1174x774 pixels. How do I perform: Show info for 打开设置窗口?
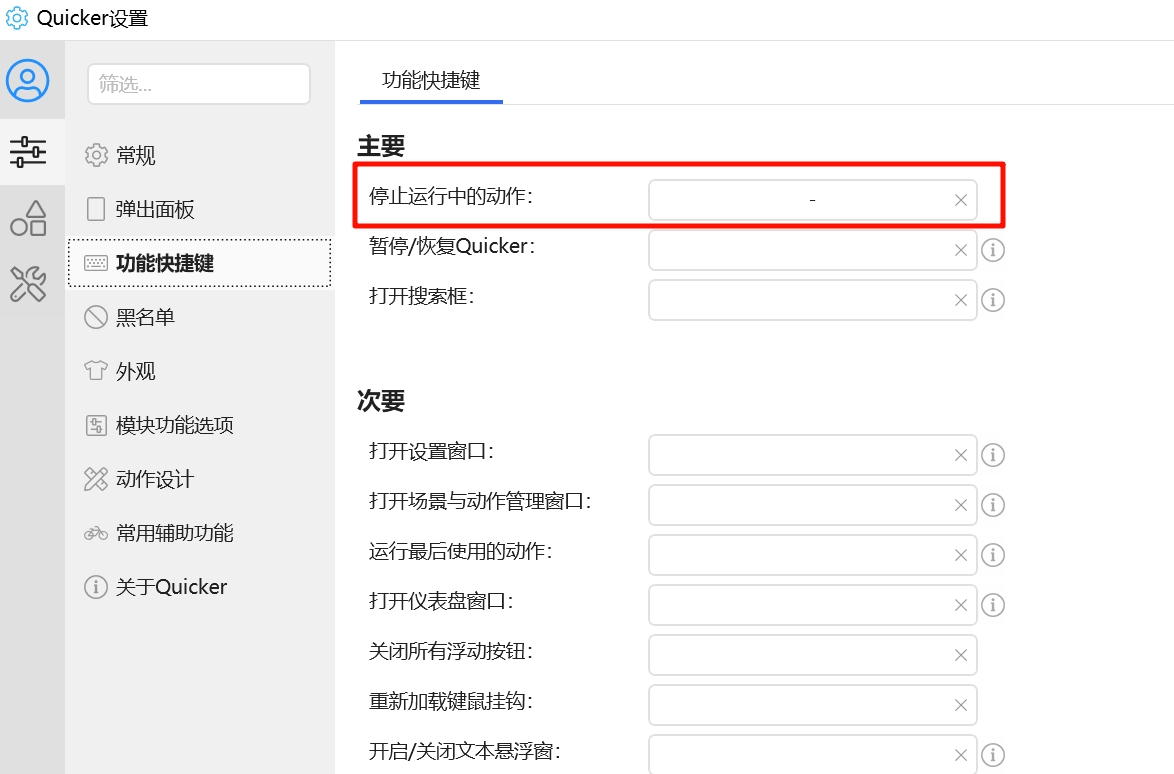(x=993, y=455)
